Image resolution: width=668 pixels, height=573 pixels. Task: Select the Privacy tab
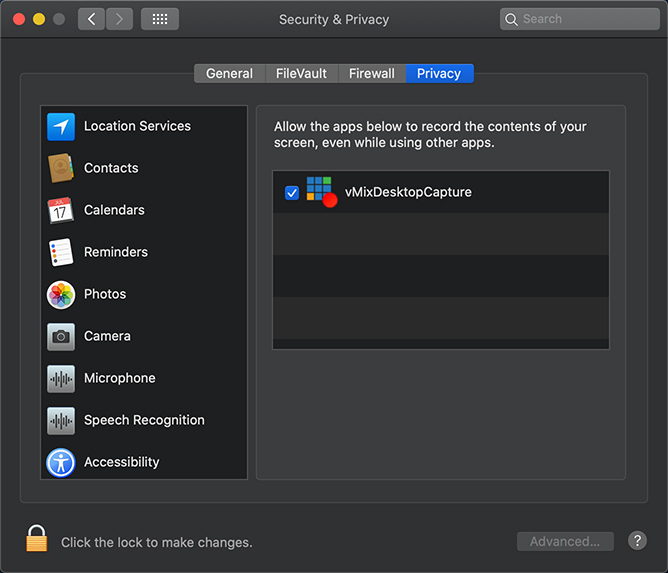(439, 74)
